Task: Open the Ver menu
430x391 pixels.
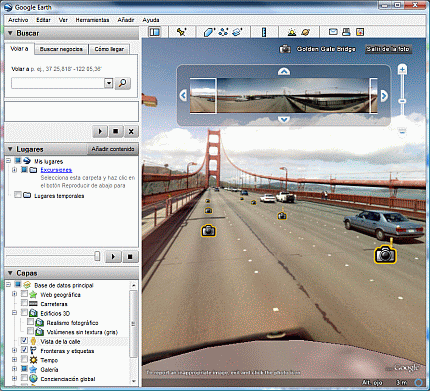Action: point(63,20)
